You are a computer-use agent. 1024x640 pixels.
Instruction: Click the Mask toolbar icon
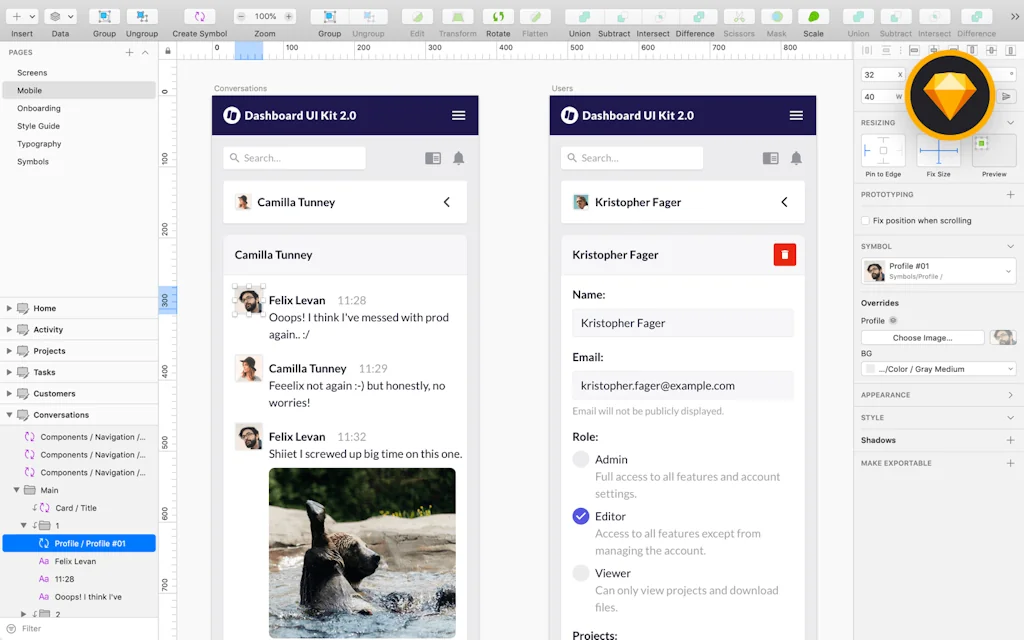pos(777,16)
